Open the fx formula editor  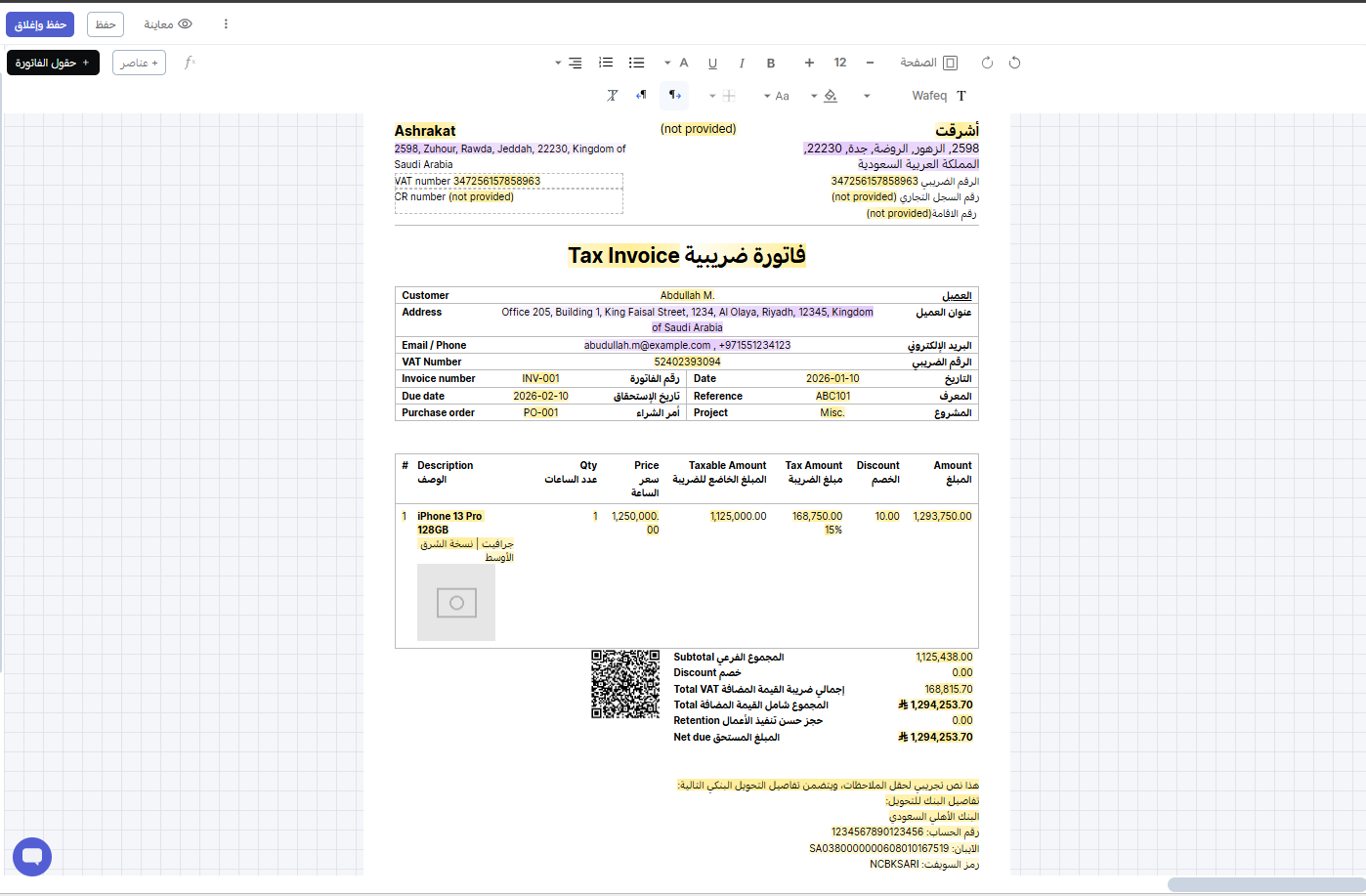pyautogui.click(x=190, y=63)
